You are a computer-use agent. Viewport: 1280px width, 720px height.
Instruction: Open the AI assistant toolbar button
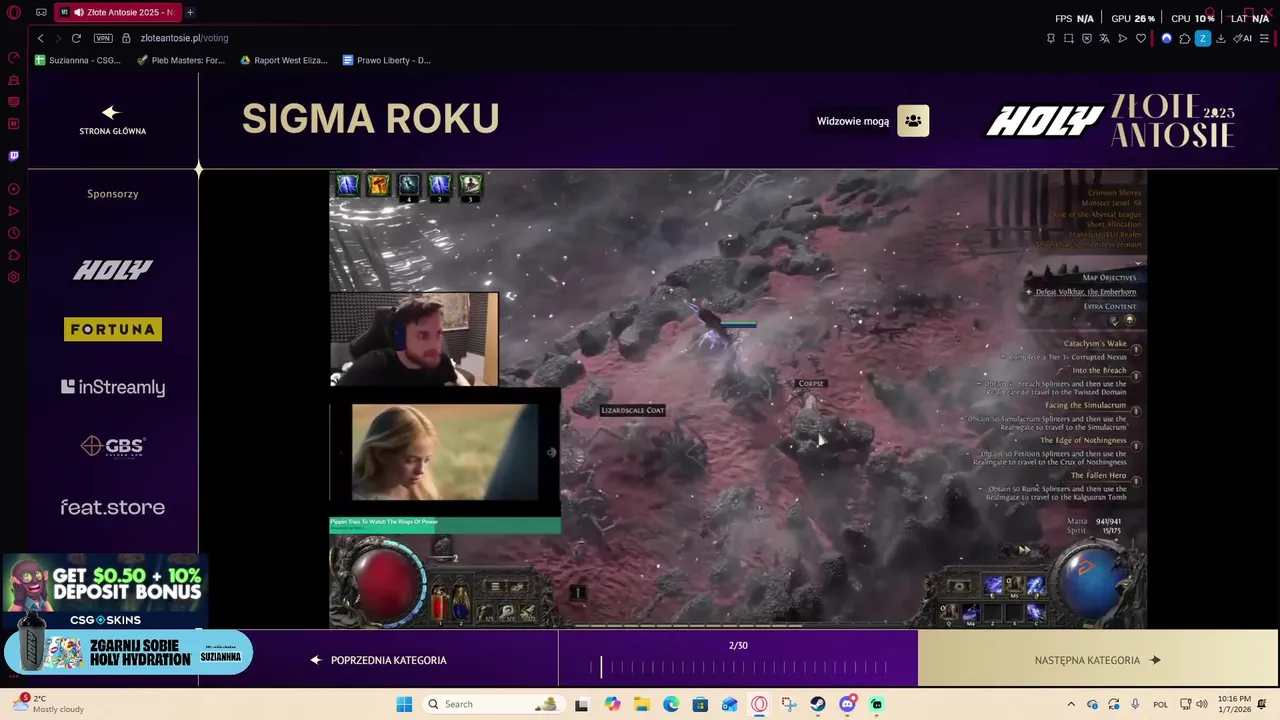[1243, 38]
